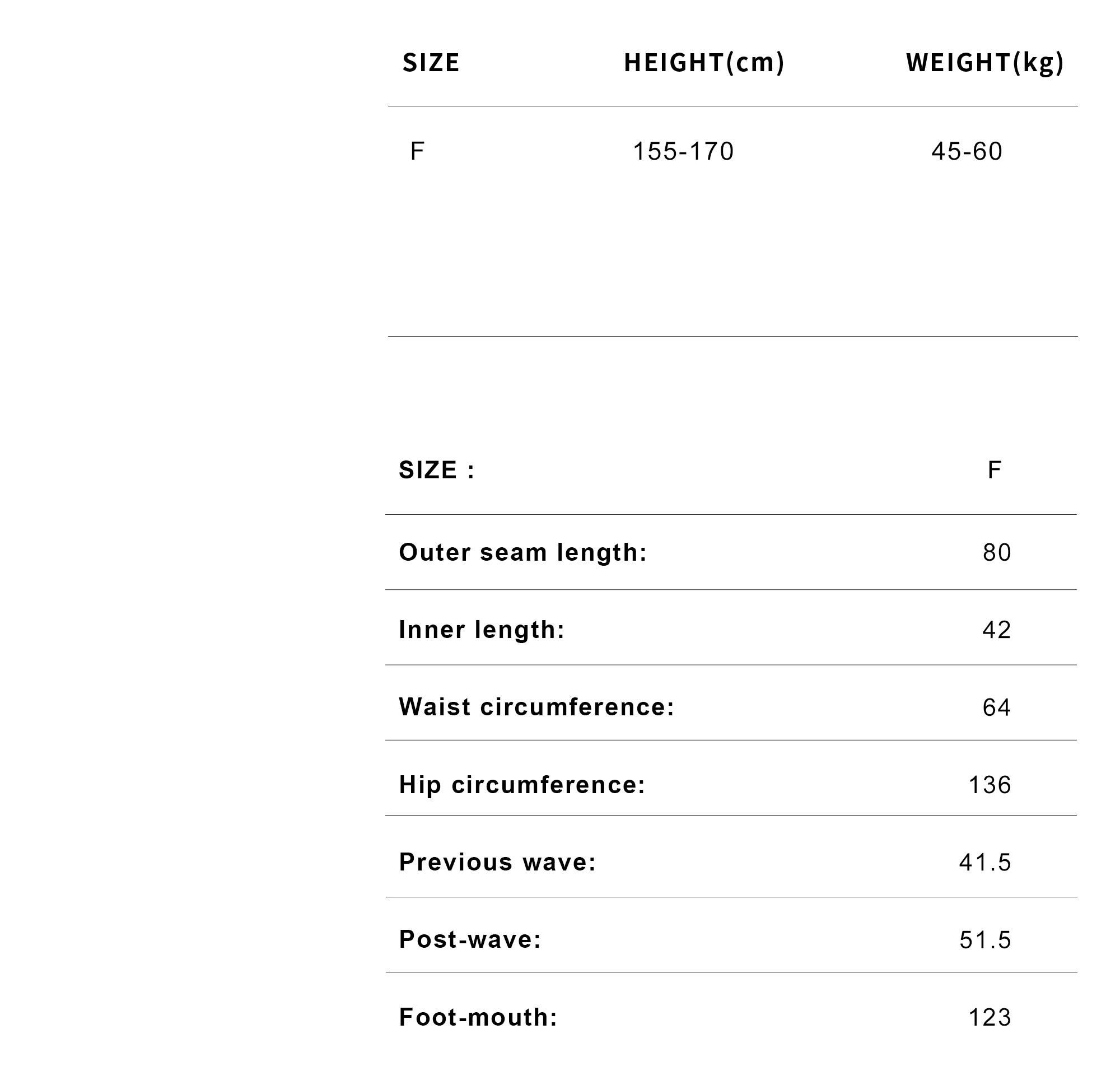Click the "Previous wave:" label
This screenshot has width=1120, height=1071.
[497, 862]
